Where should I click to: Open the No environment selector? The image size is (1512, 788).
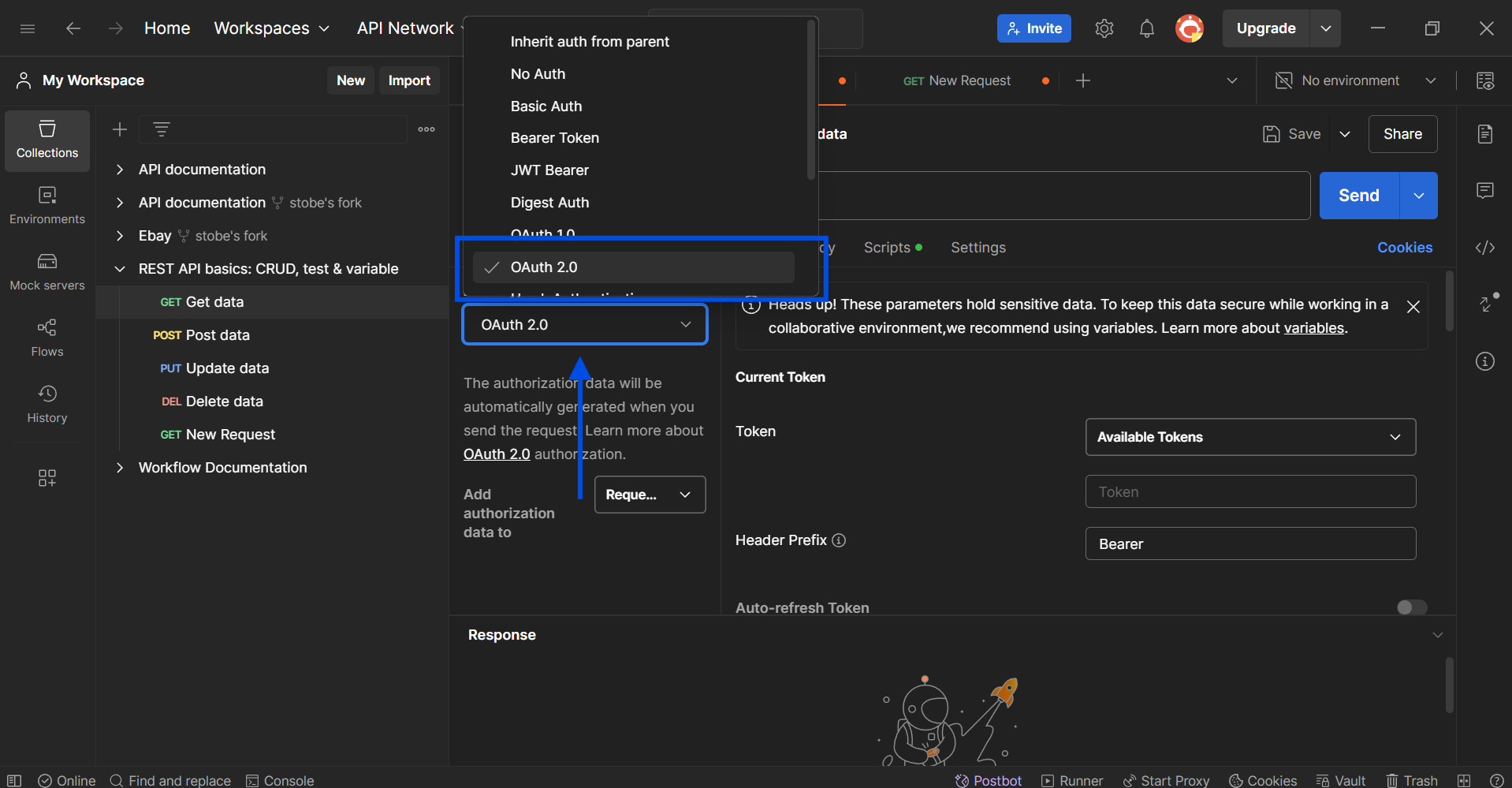[x=1356, y=80]
